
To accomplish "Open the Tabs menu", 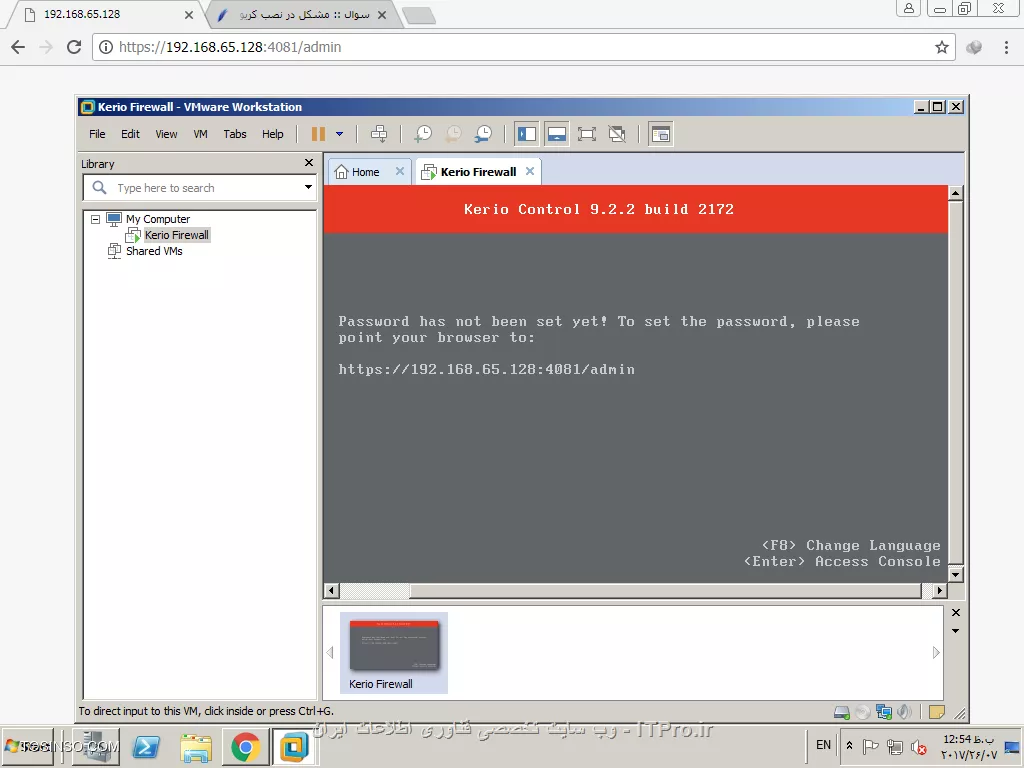I will pos(234,134).
